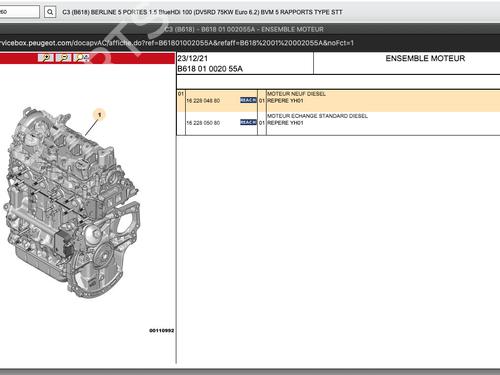Click the REACH badge for 16 228 050 80
The width and height of the screenshot is (500, 375).
[x=248, y=122]
